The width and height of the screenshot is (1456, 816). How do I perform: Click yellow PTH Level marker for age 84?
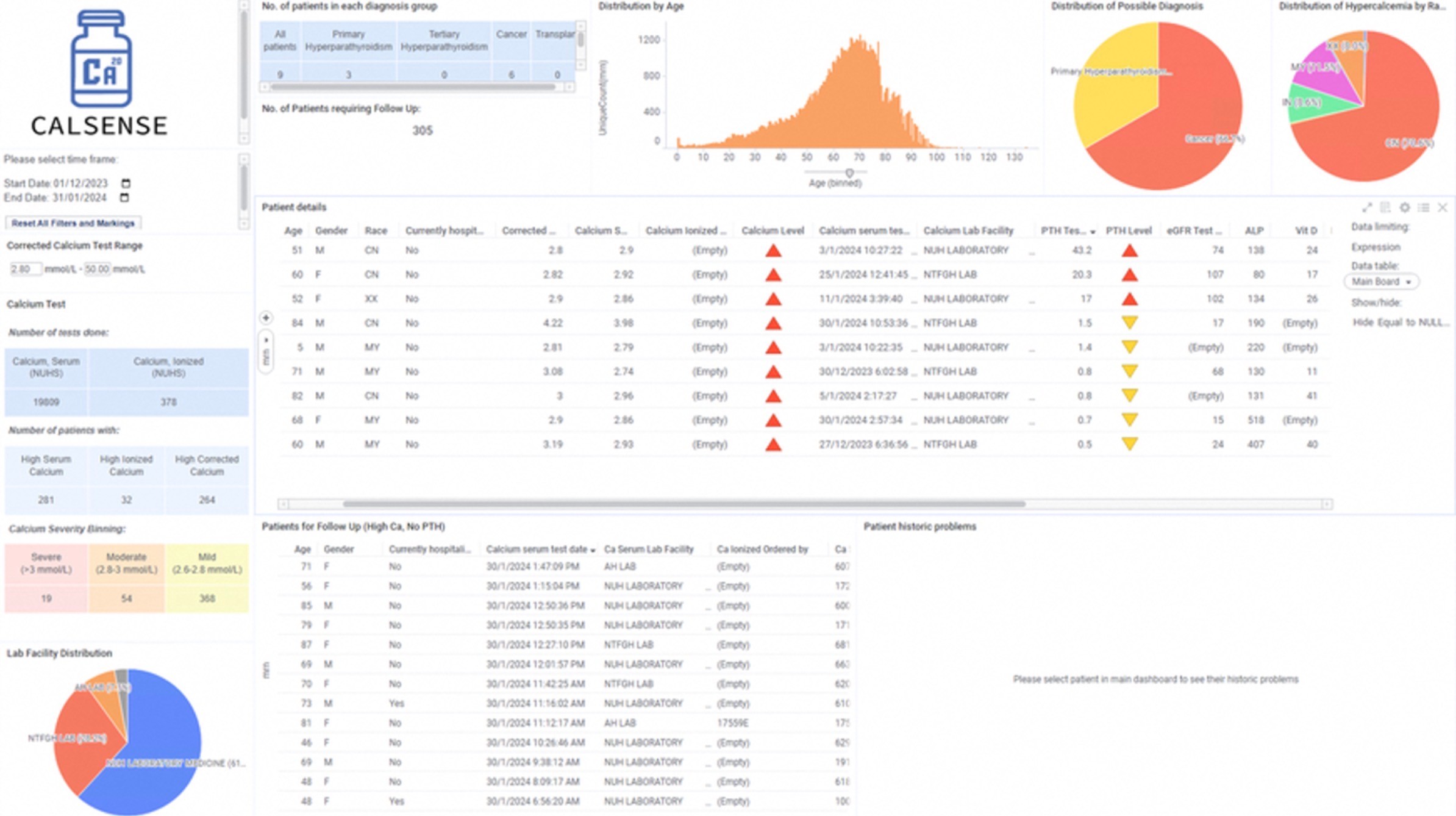(1129, 323)
